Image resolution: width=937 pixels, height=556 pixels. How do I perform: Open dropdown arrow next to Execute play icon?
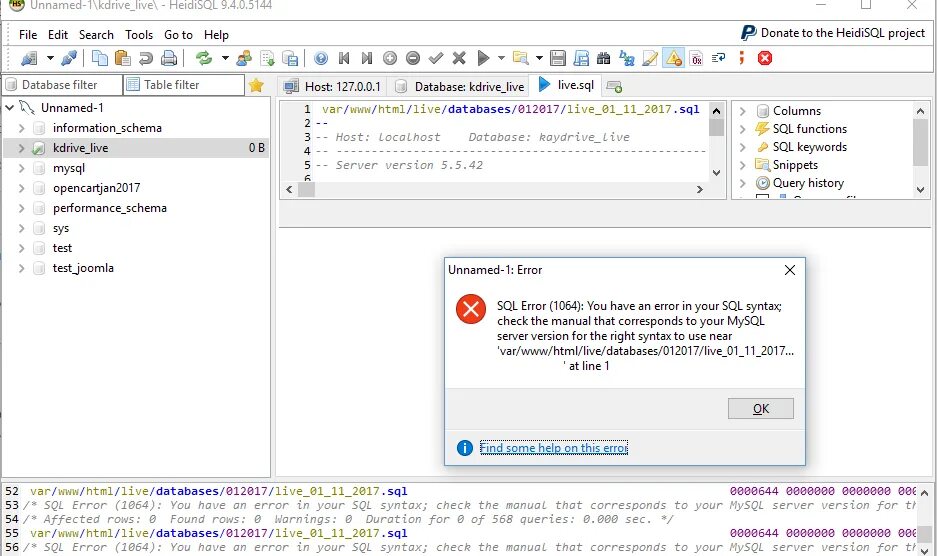pos(501,58)
